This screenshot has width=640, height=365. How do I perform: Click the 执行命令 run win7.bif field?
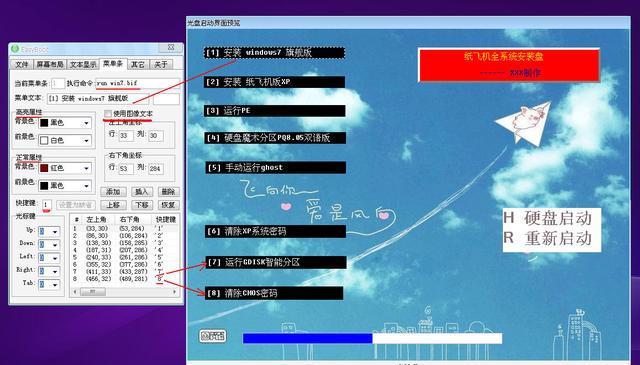tap(138, 83)
